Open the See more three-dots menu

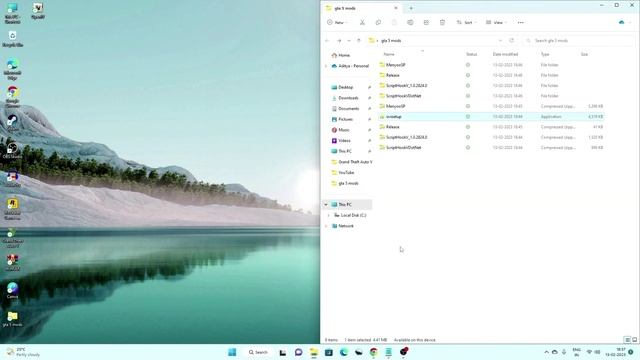click(520, 22)
